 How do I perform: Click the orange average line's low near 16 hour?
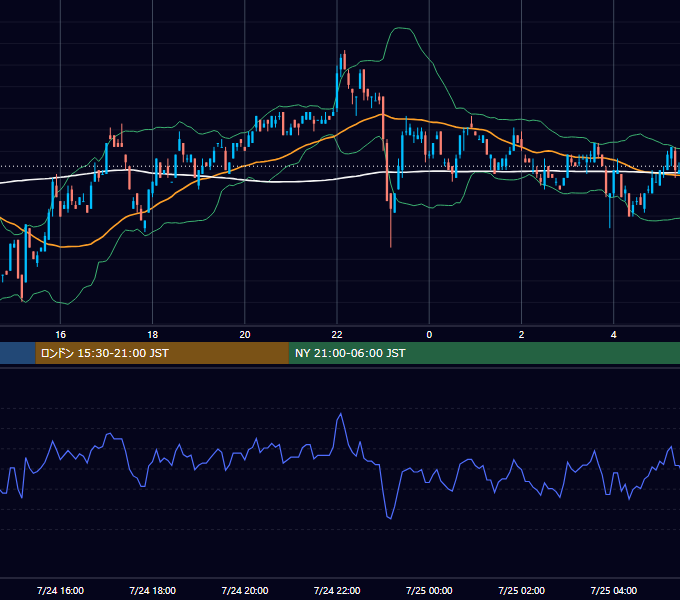point(65,246)
